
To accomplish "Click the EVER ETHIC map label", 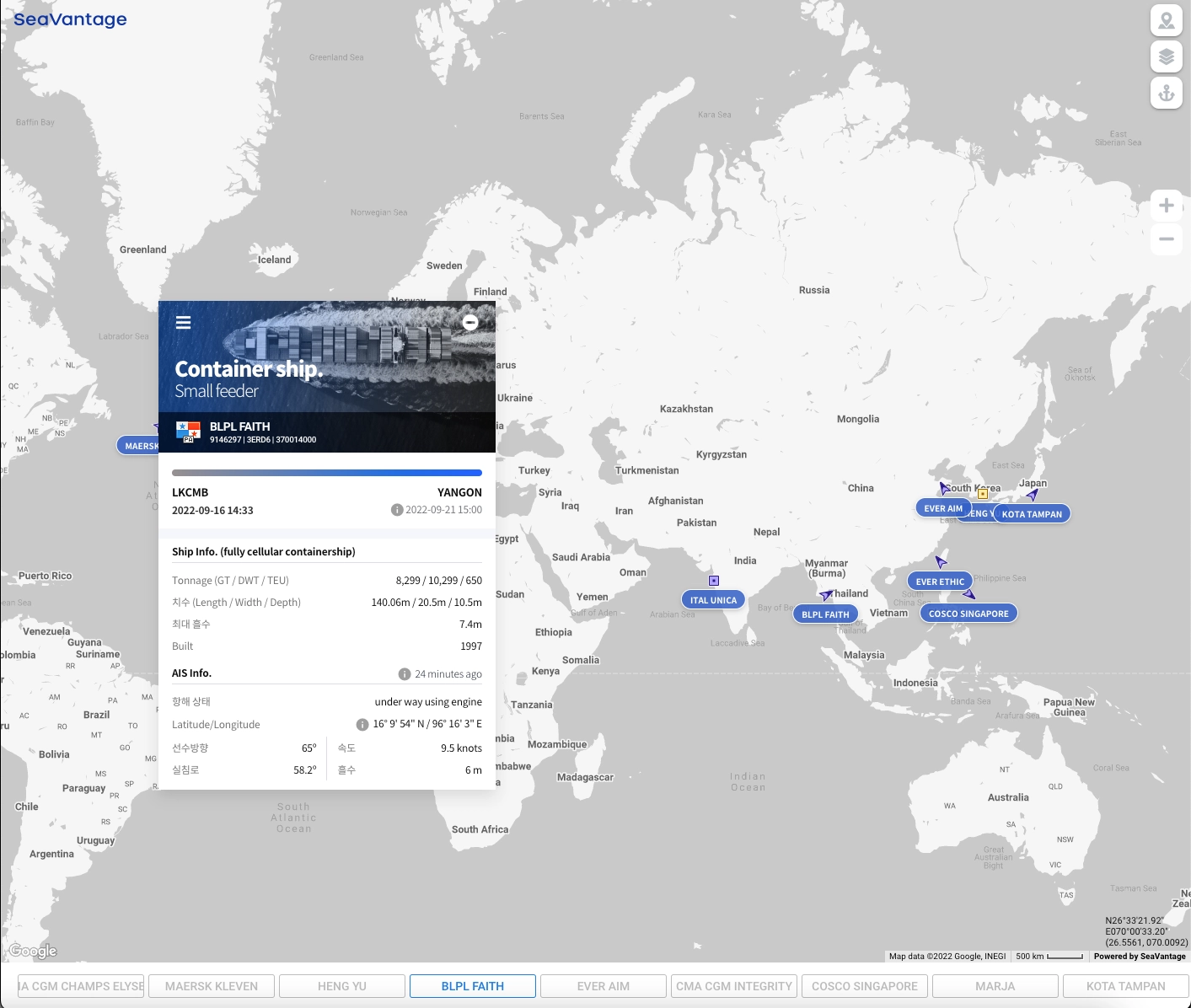I will (940, 582).
